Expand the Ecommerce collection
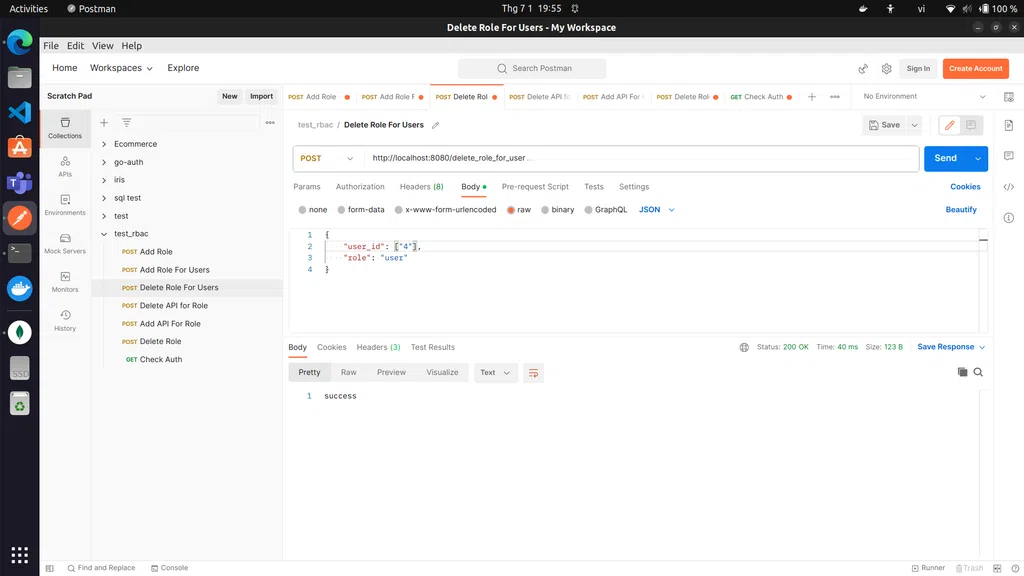1024x576 pixels. (x=104, y=144)
